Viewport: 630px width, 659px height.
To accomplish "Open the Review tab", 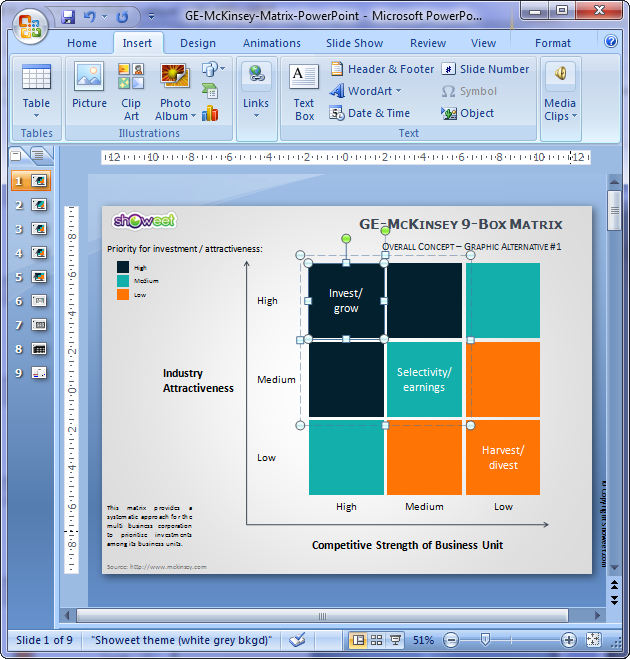I will 428,43.
